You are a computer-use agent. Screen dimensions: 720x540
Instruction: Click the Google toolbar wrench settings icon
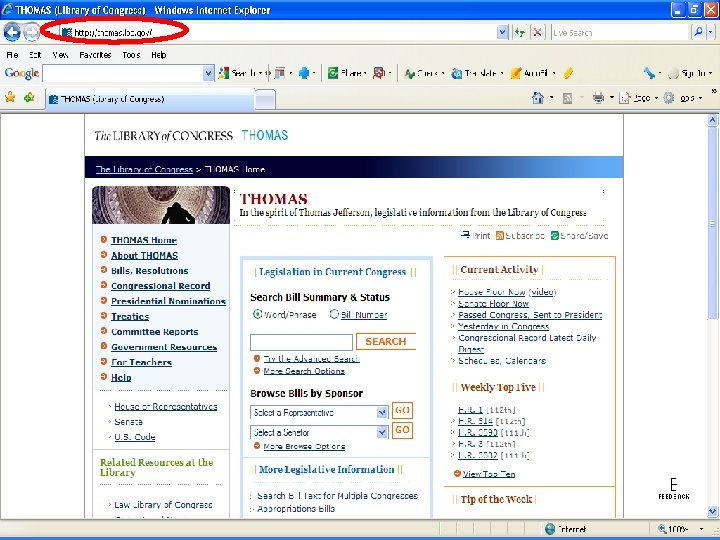(x=649, y=73)
